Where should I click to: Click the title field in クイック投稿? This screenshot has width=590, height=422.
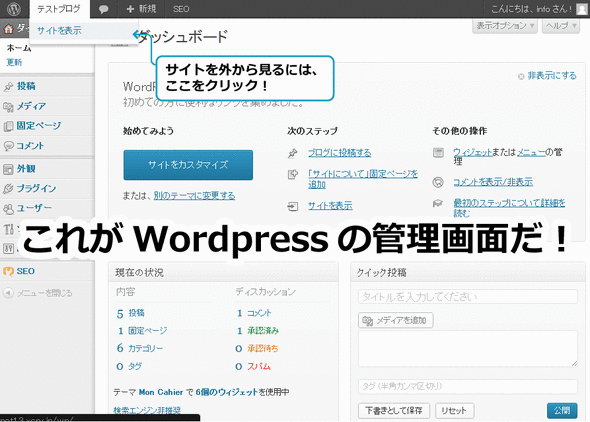(468, 297)
